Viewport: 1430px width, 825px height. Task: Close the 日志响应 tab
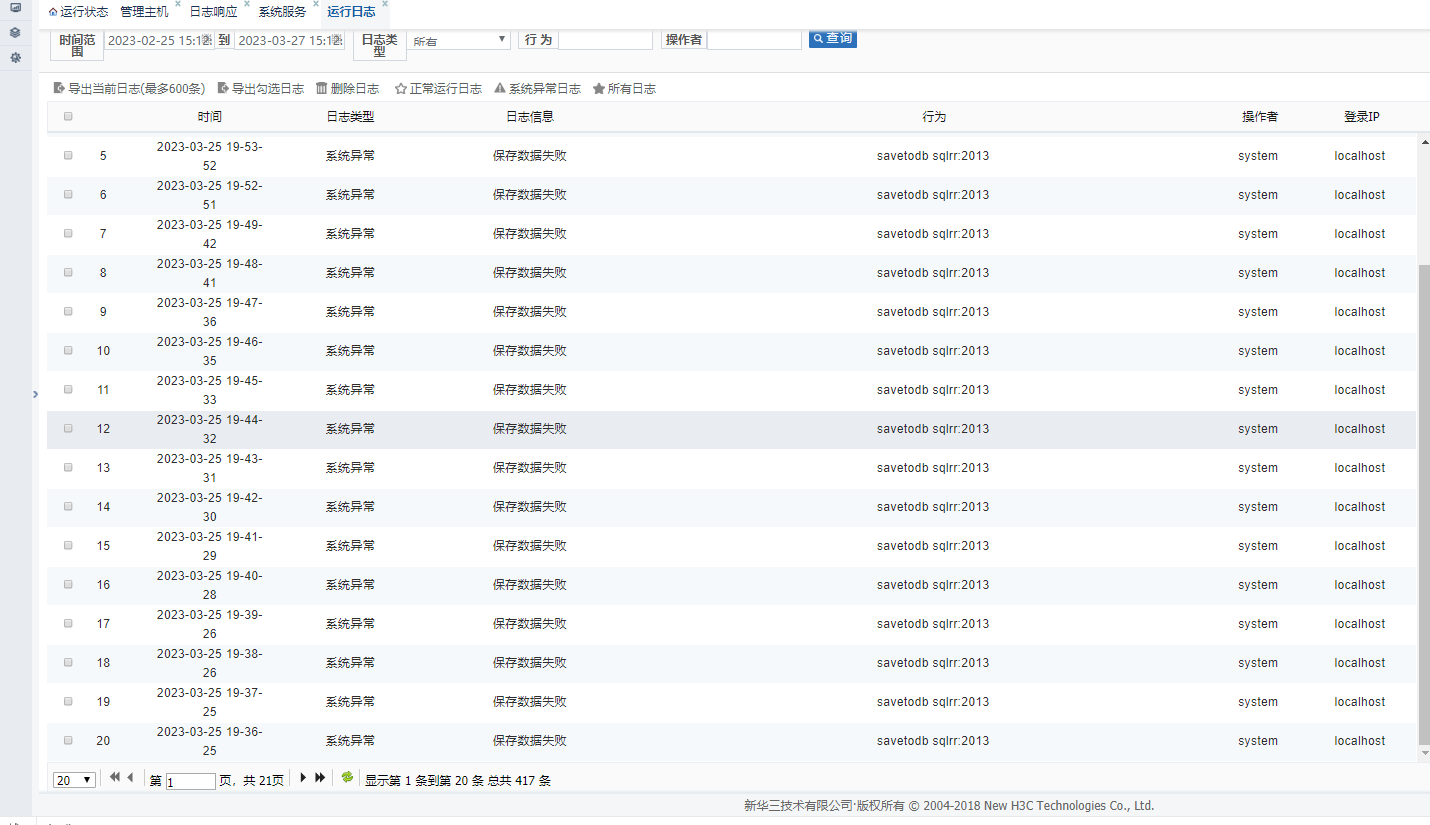[x=247, y=4]
